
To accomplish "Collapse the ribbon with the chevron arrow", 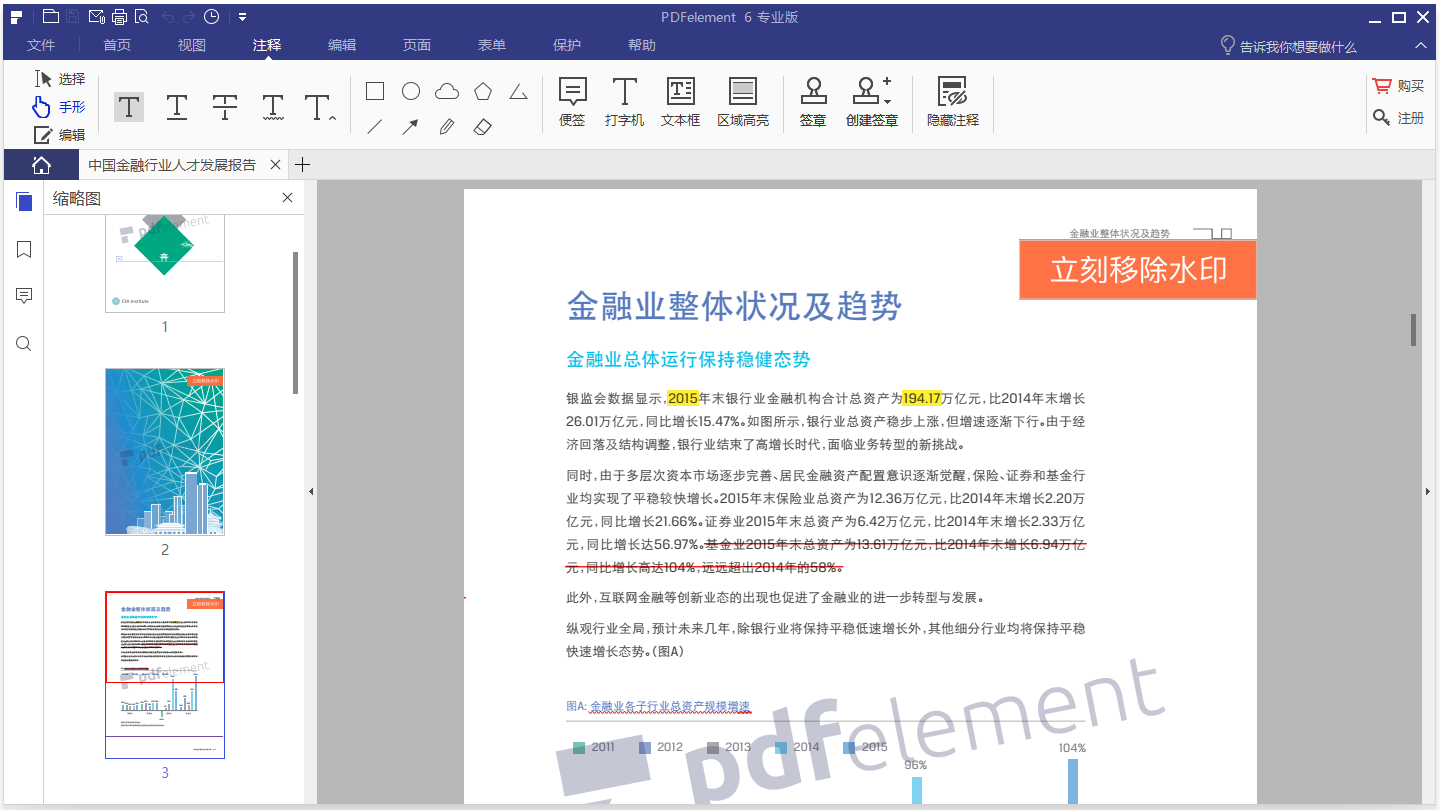I will [1421, 46].
